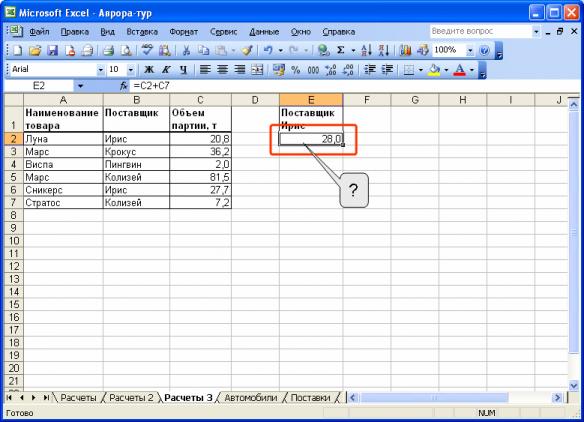Viewport: 584px width, 422px height.
Task: Click the Increase Decimal icon
Action: coord(331,70)
